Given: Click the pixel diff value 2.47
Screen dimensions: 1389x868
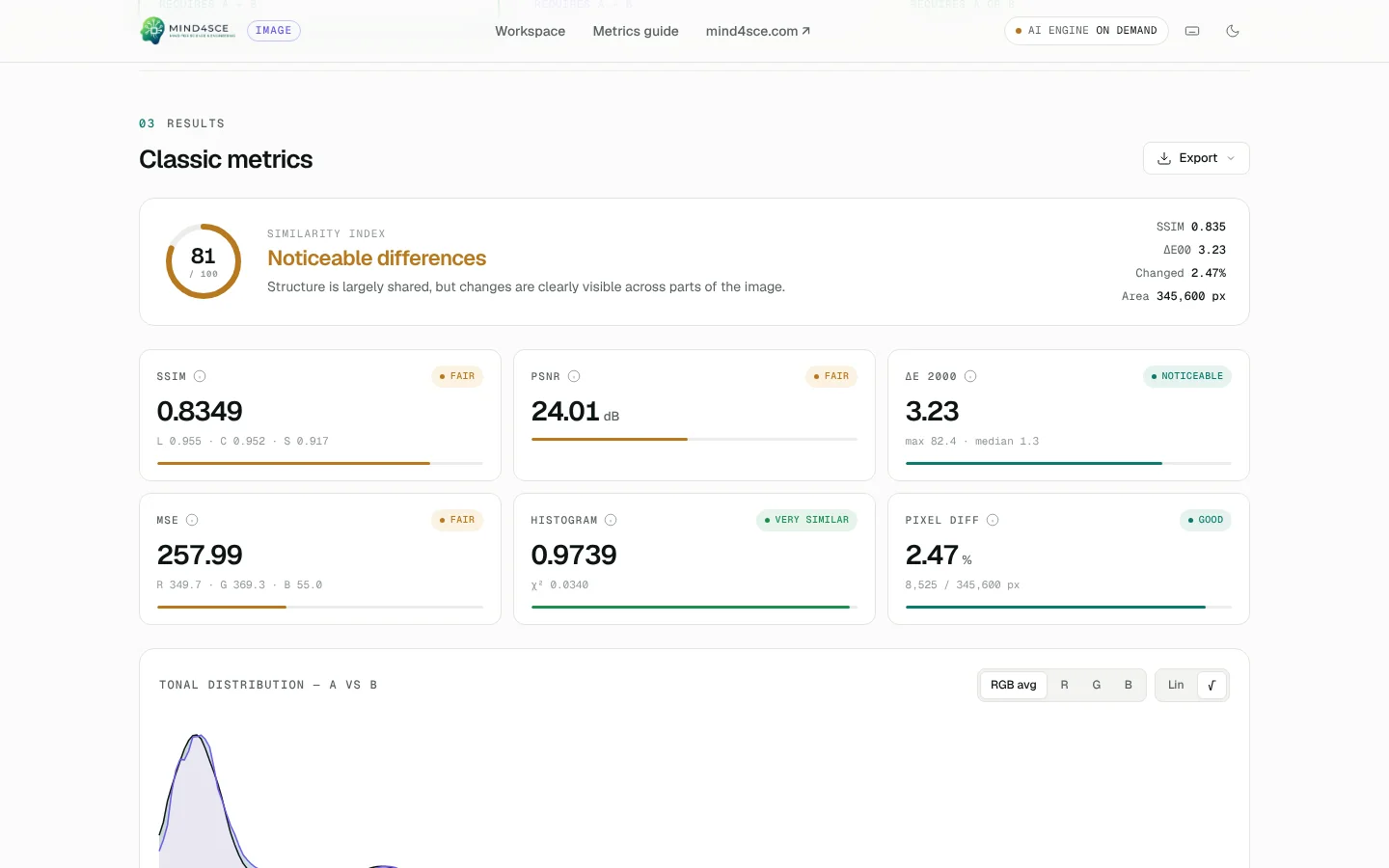Looking at the screenshot, I should coord(932,555).
